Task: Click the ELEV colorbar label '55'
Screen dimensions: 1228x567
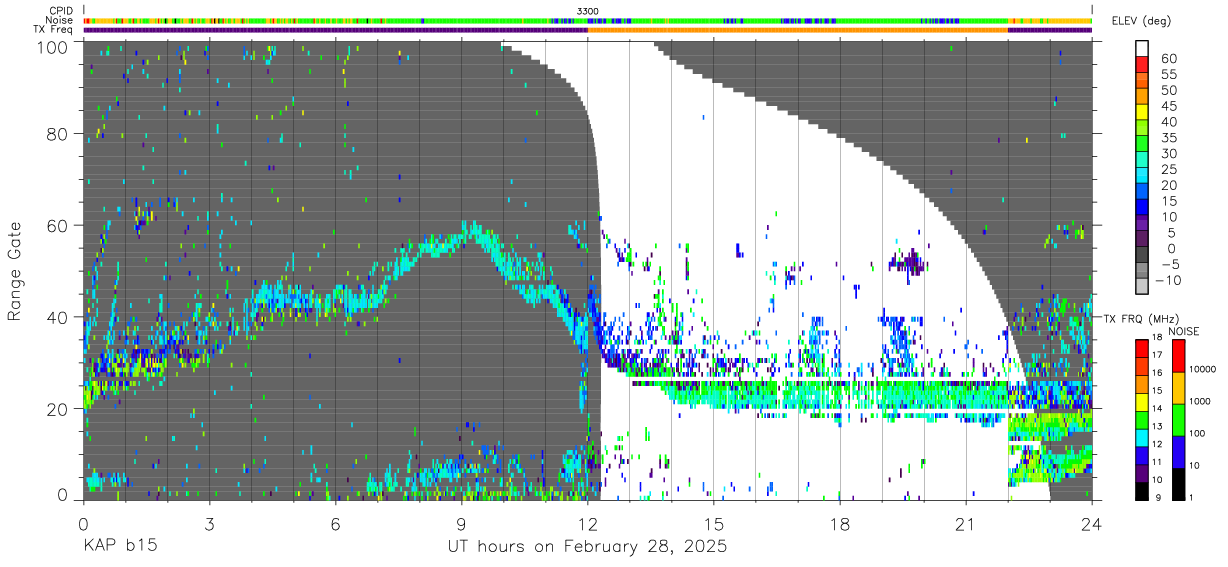Action: 1168,74
